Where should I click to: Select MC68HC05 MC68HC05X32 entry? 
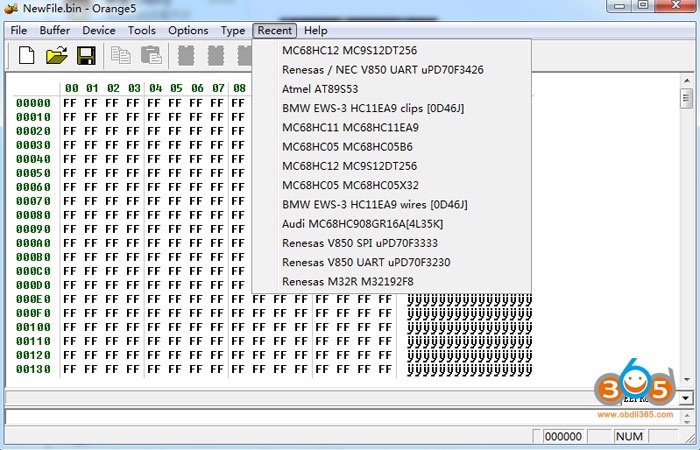tap(392, 185)
